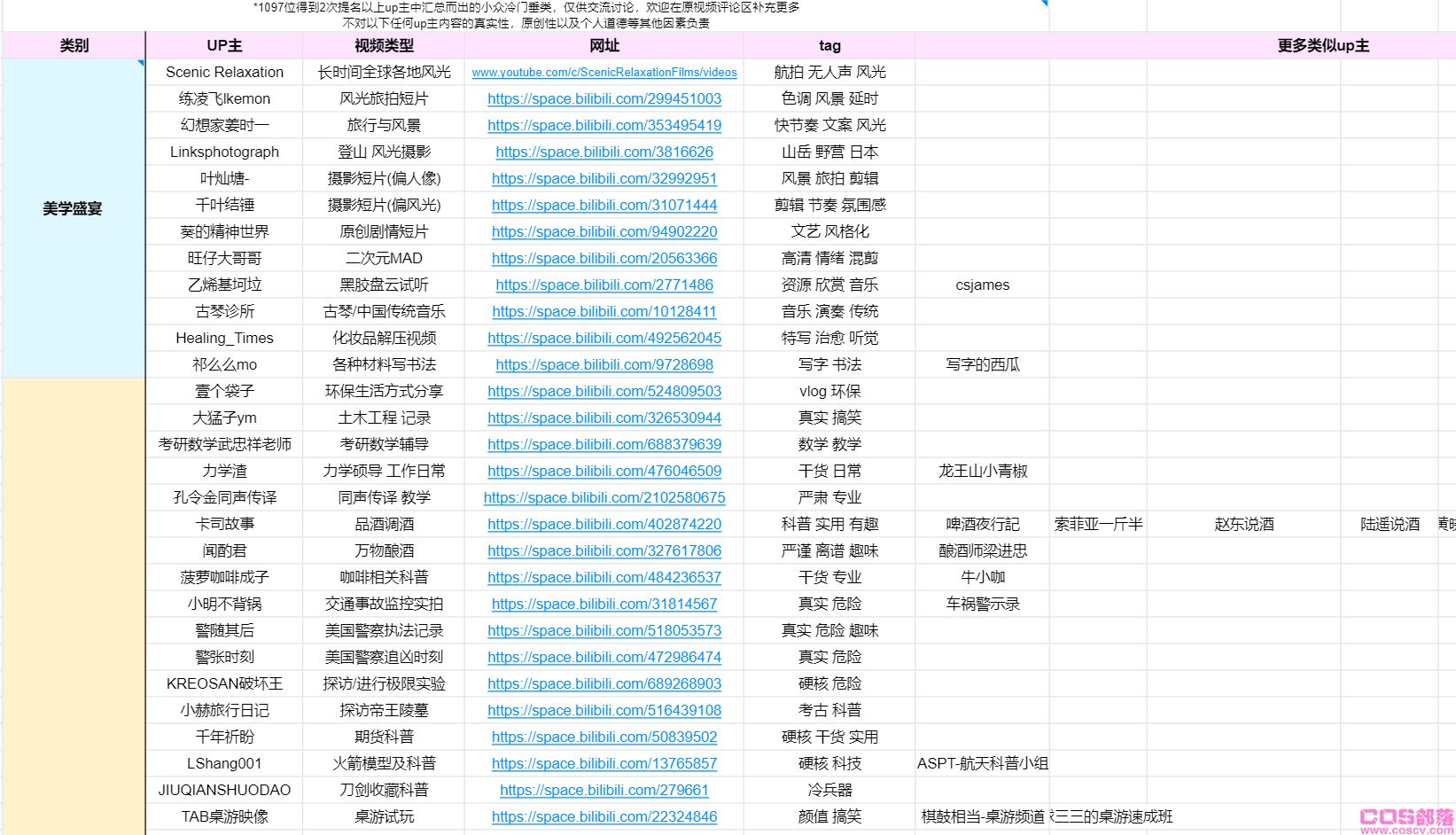Open bilibili space link 13765857
Image resolution: width=1456 pixels, height=835 pixels.
[x=604, y=764]
